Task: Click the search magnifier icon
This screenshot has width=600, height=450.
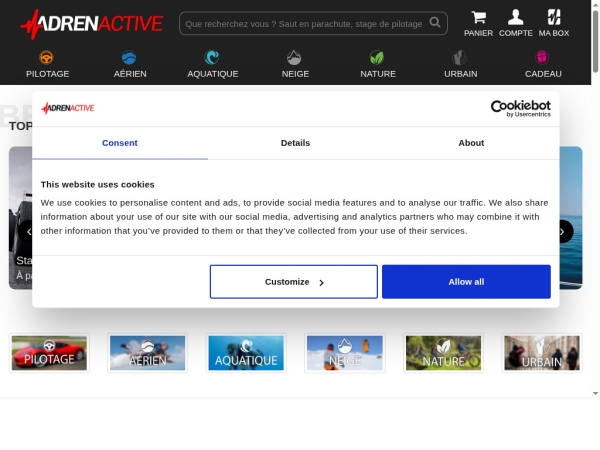Action: pyautogui.click(x=435, y=23)
